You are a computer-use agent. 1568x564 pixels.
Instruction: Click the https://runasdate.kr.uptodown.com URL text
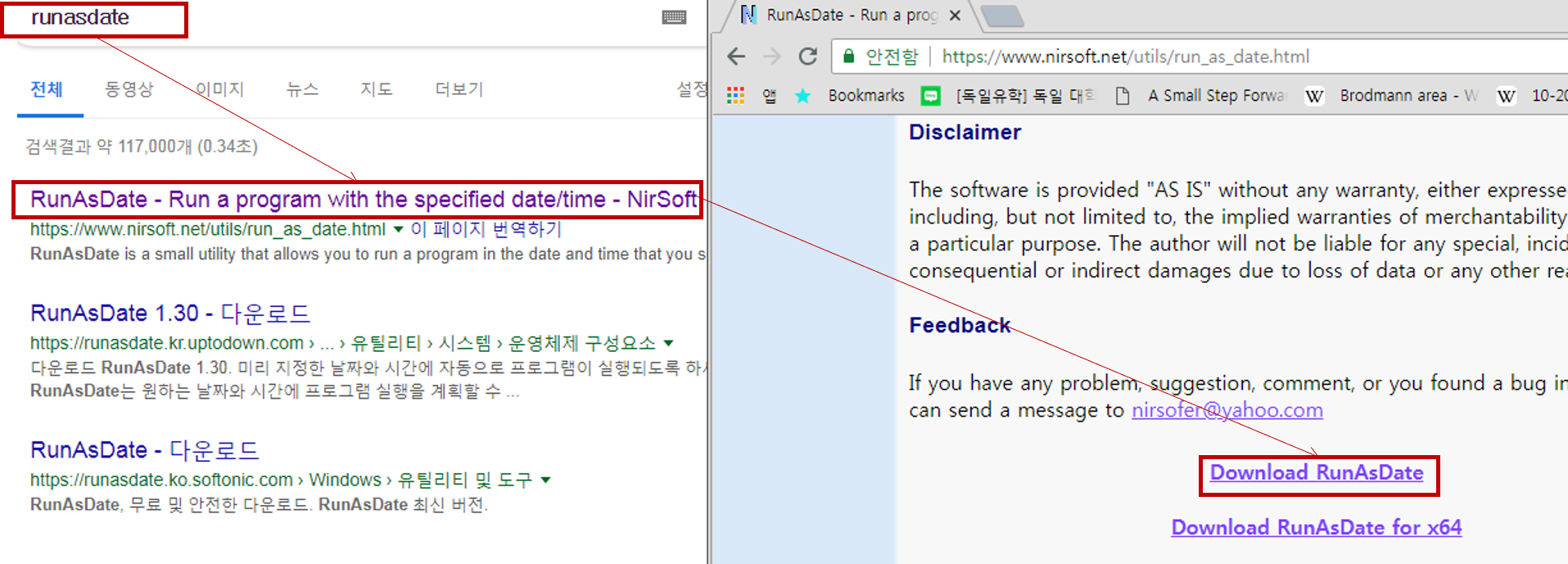click(x=167, y=343)
